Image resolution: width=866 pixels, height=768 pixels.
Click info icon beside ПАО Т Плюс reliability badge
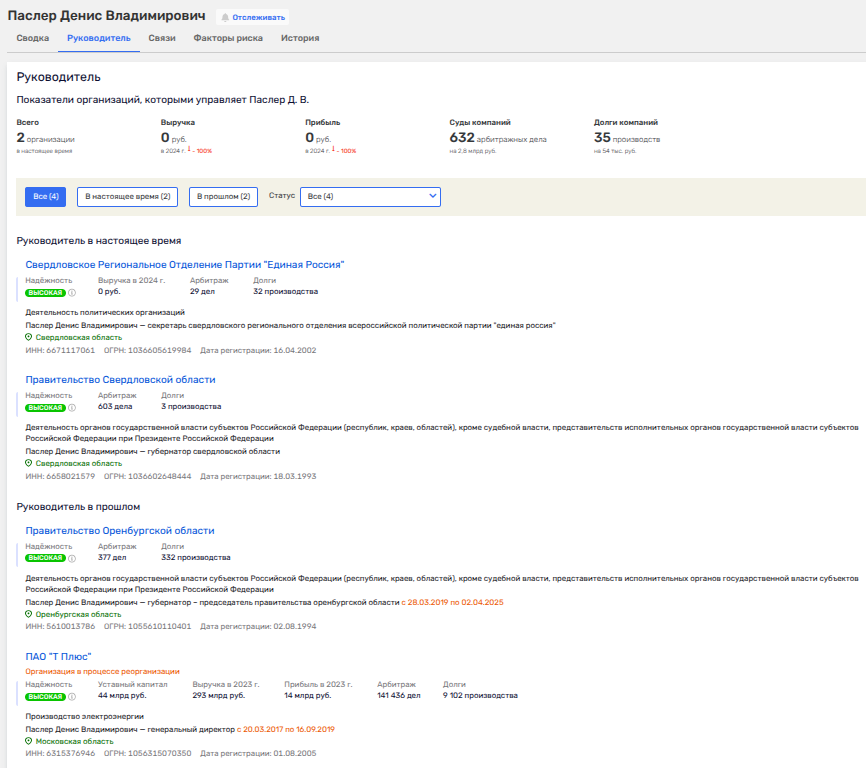(x=72, y=696)
